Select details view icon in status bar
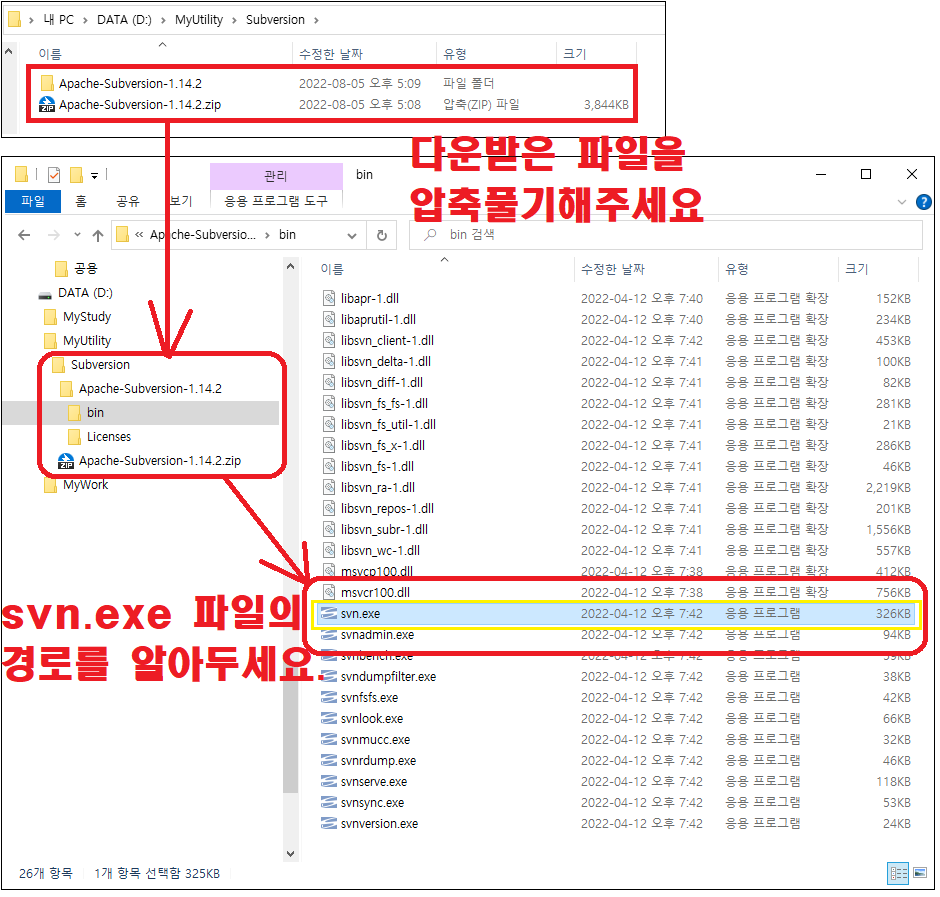 pos(897,873)
